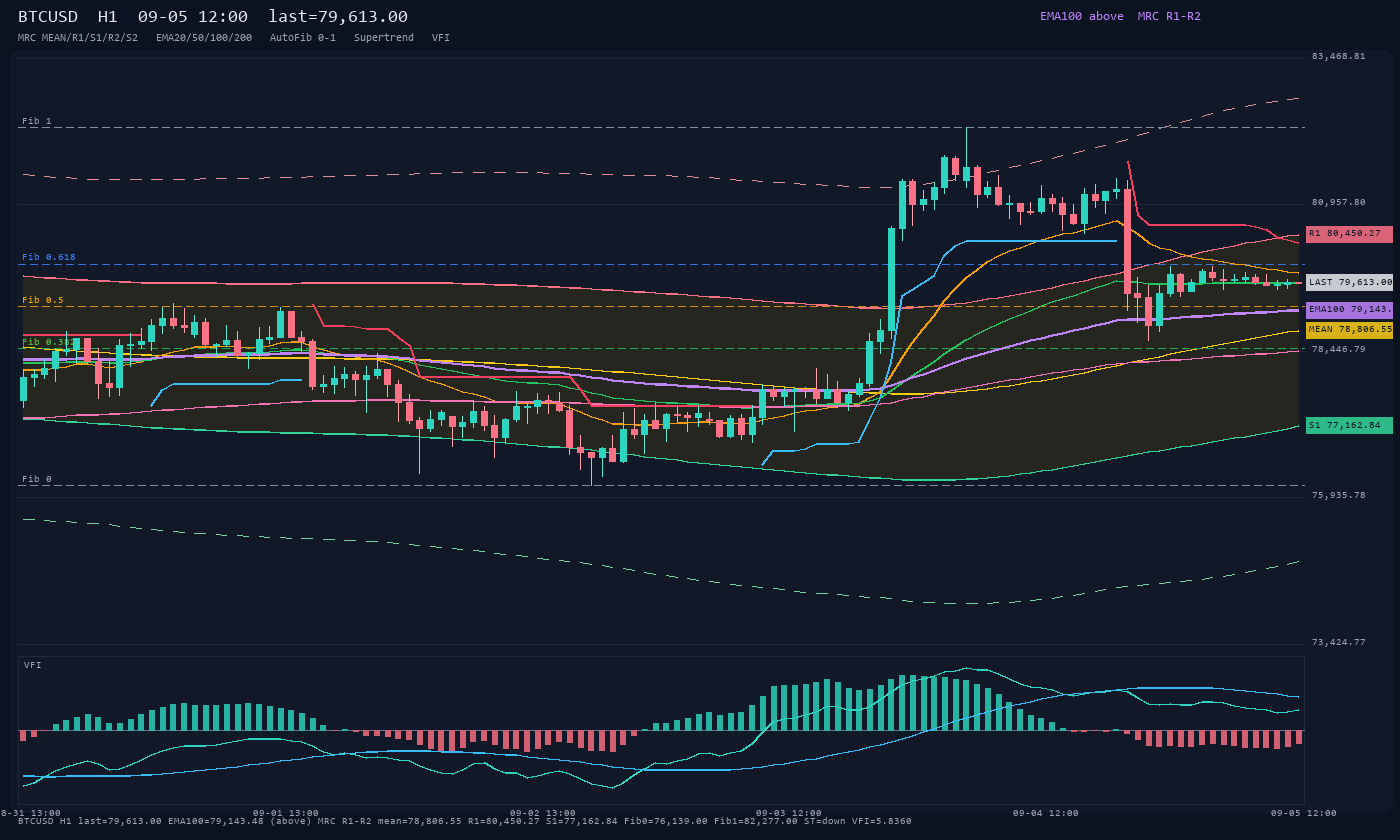
Task: Click the 75,935.78 price axis value
Action: point(1338,495)
